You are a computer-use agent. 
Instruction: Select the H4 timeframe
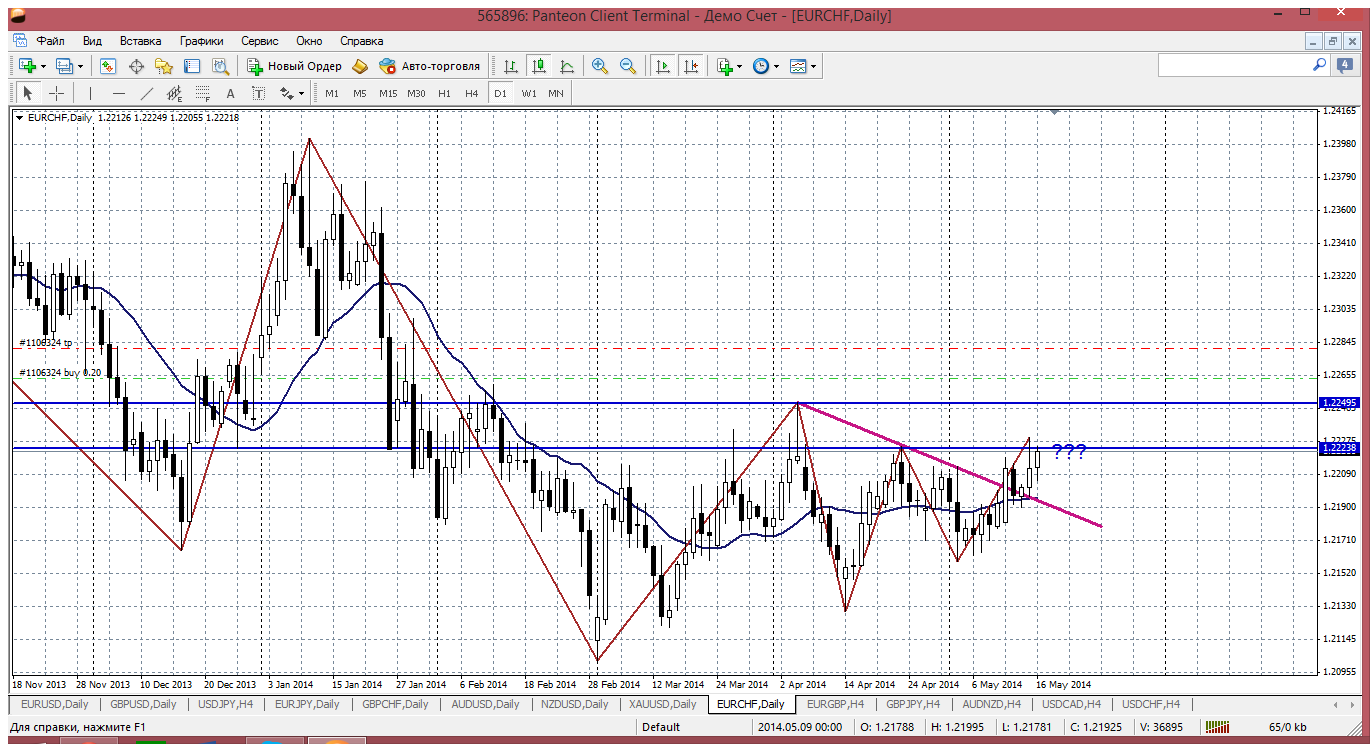pyautogui.click(x=472, y=93)
